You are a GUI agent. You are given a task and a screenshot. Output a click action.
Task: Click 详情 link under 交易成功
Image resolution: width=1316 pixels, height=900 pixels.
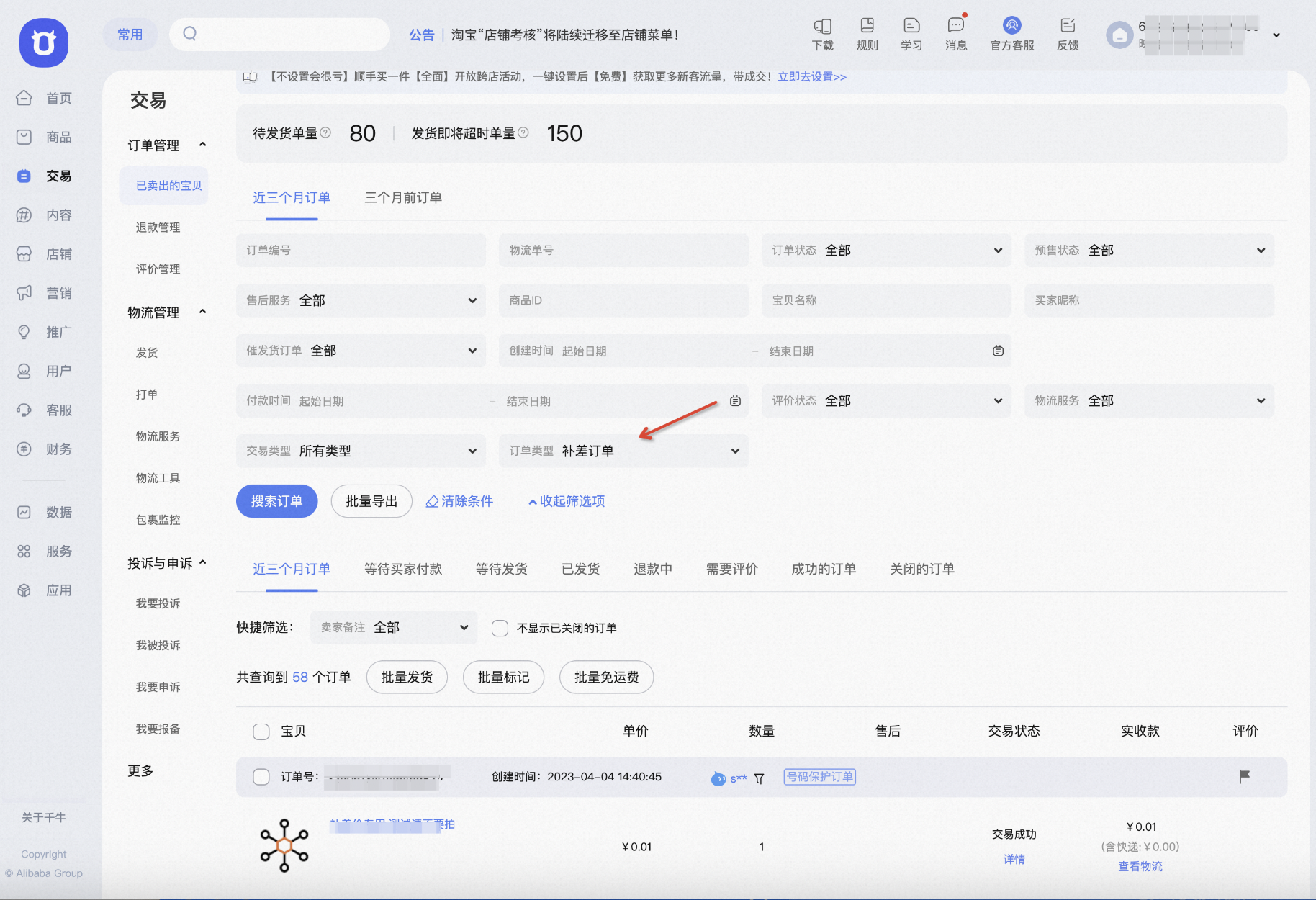1014,859
